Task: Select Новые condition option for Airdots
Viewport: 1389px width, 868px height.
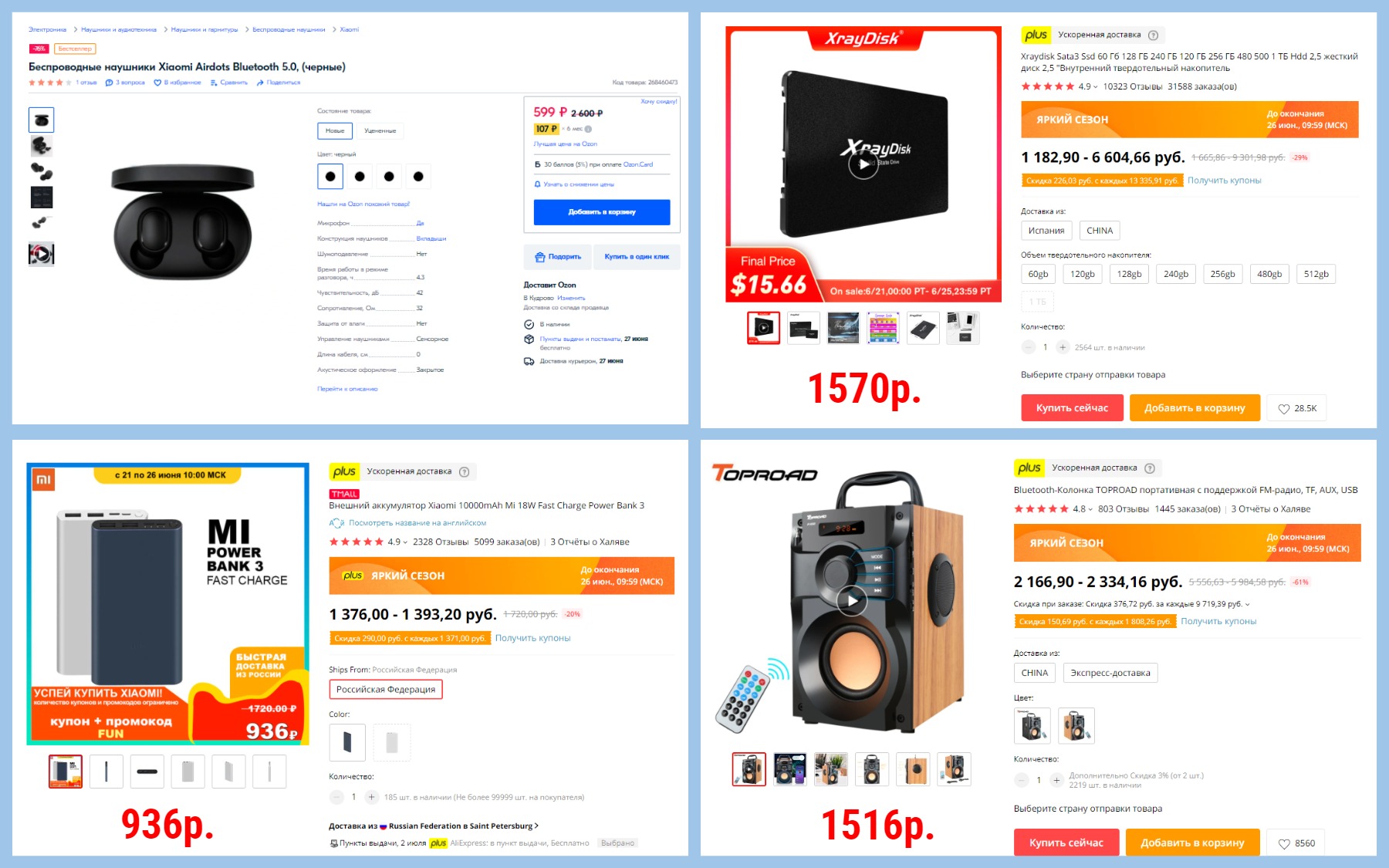Action: 335,131
